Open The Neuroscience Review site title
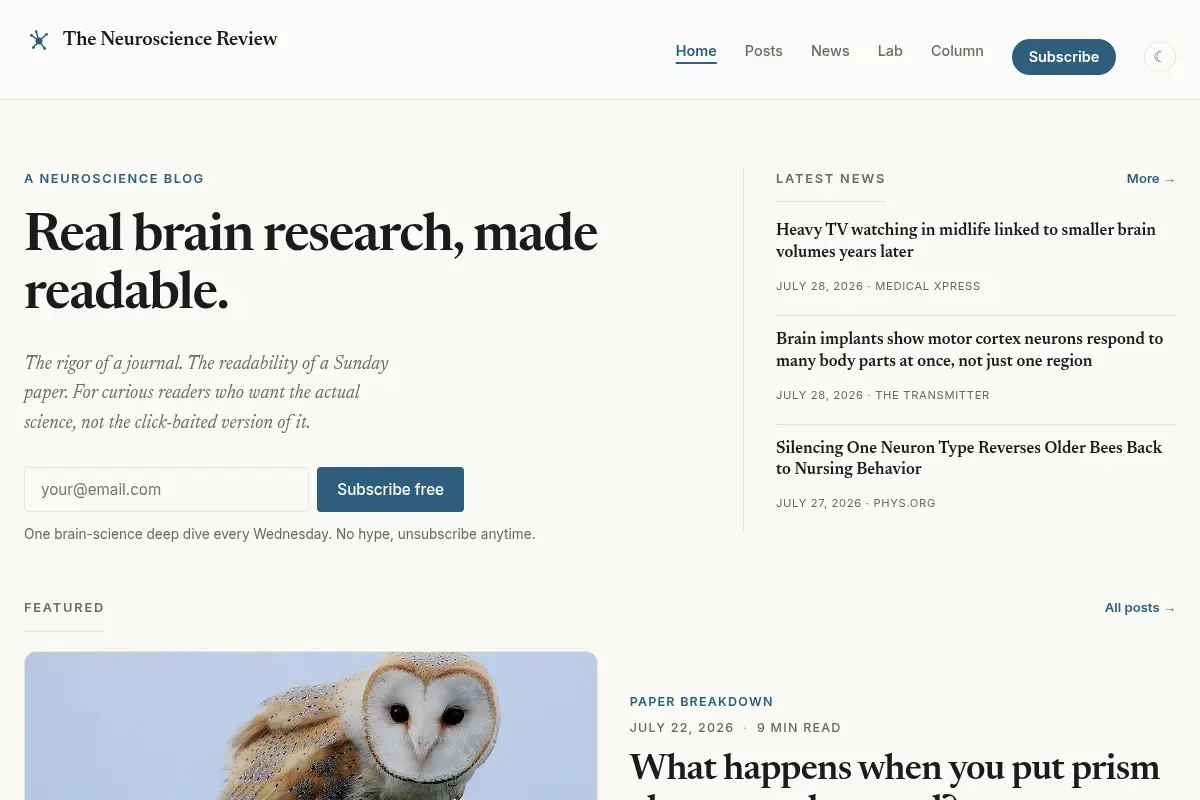 [170, 39]
